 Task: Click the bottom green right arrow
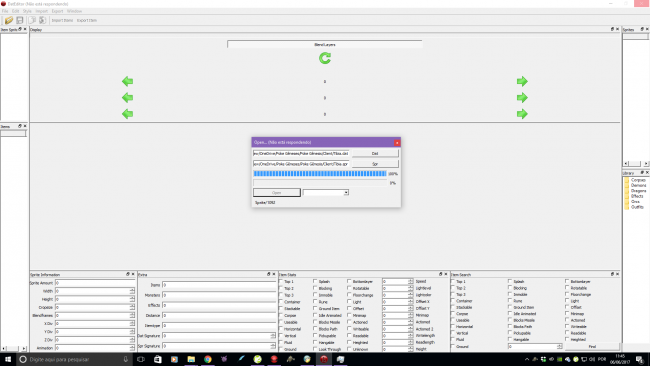coord(522,114)
